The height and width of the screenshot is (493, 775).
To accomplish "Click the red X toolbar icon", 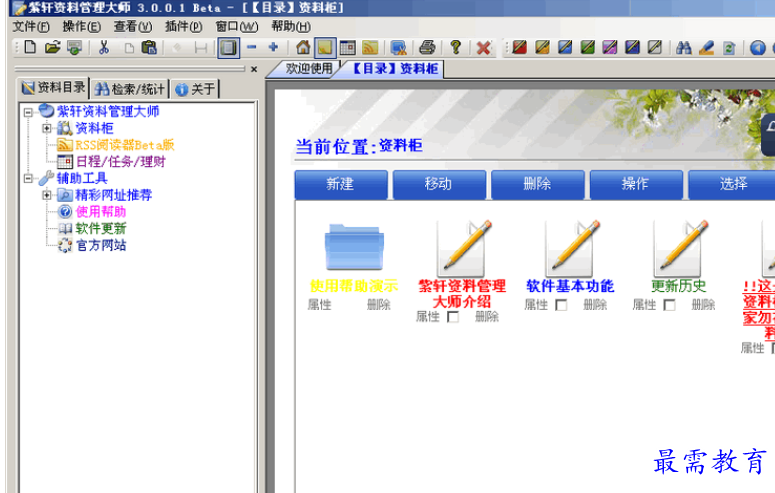I will point(483,47).
